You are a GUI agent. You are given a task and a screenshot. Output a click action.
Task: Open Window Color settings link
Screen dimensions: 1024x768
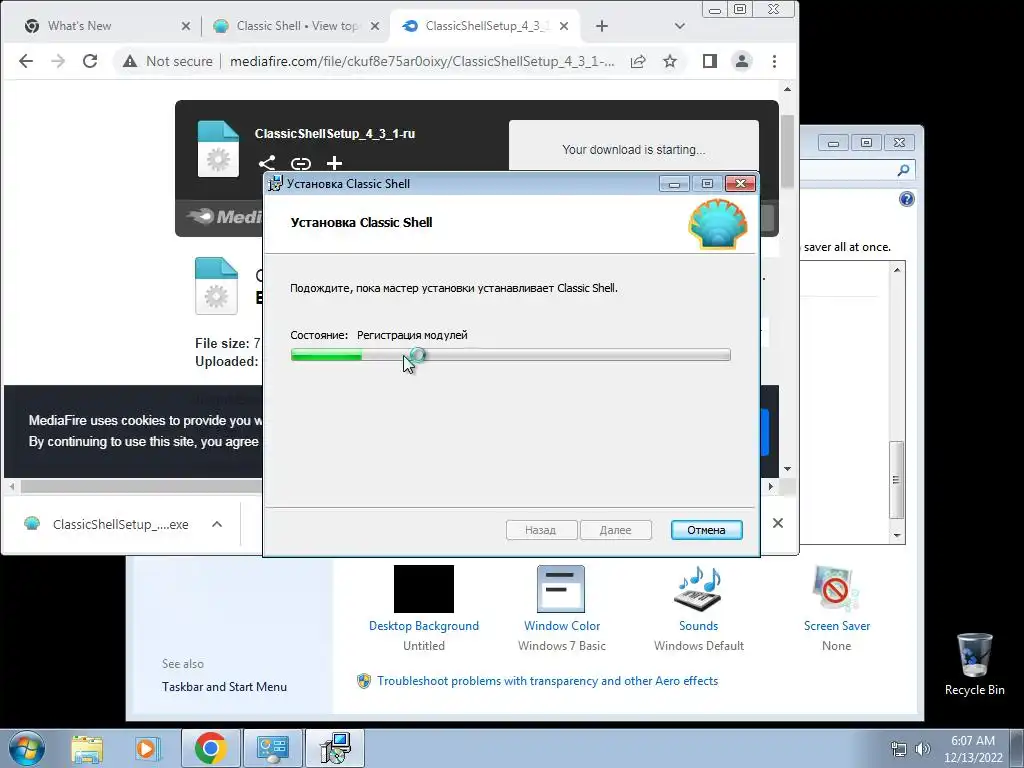tap(562, 626)
